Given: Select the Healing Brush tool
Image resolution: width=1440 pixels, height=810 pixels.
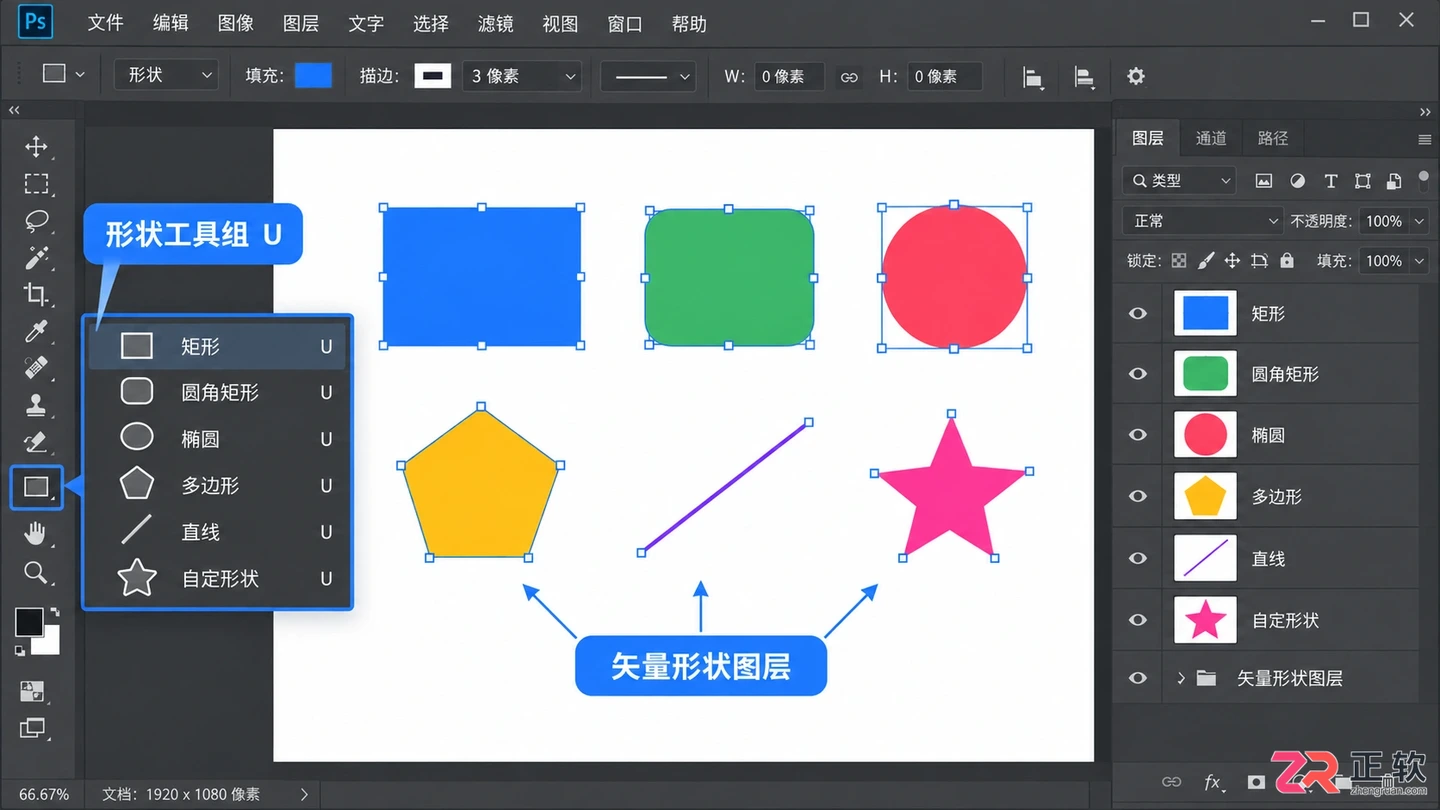Looking at the screenshot, I should click(36, 368).
